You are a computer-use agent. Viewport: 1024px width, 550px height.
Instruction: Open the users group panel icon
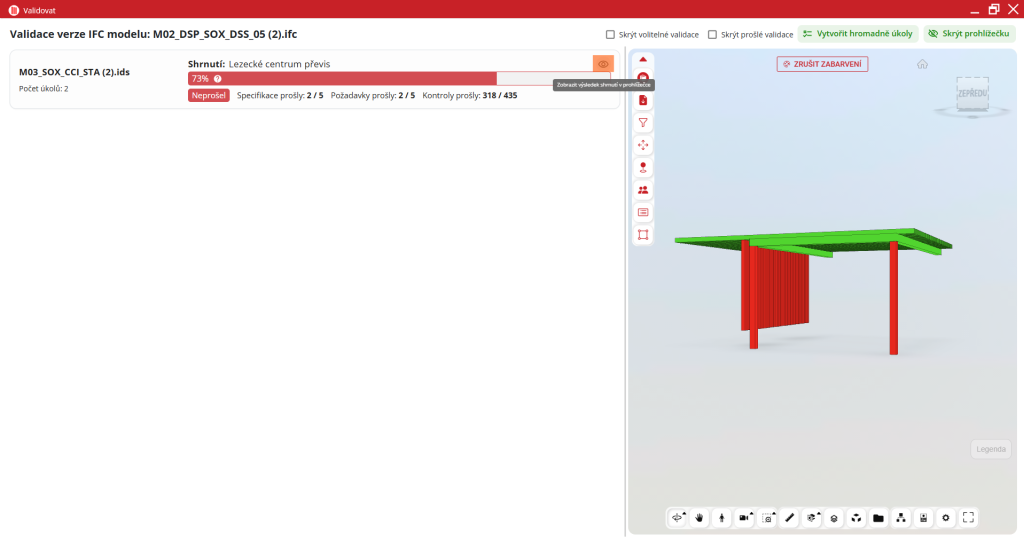(x=643, y=190)
